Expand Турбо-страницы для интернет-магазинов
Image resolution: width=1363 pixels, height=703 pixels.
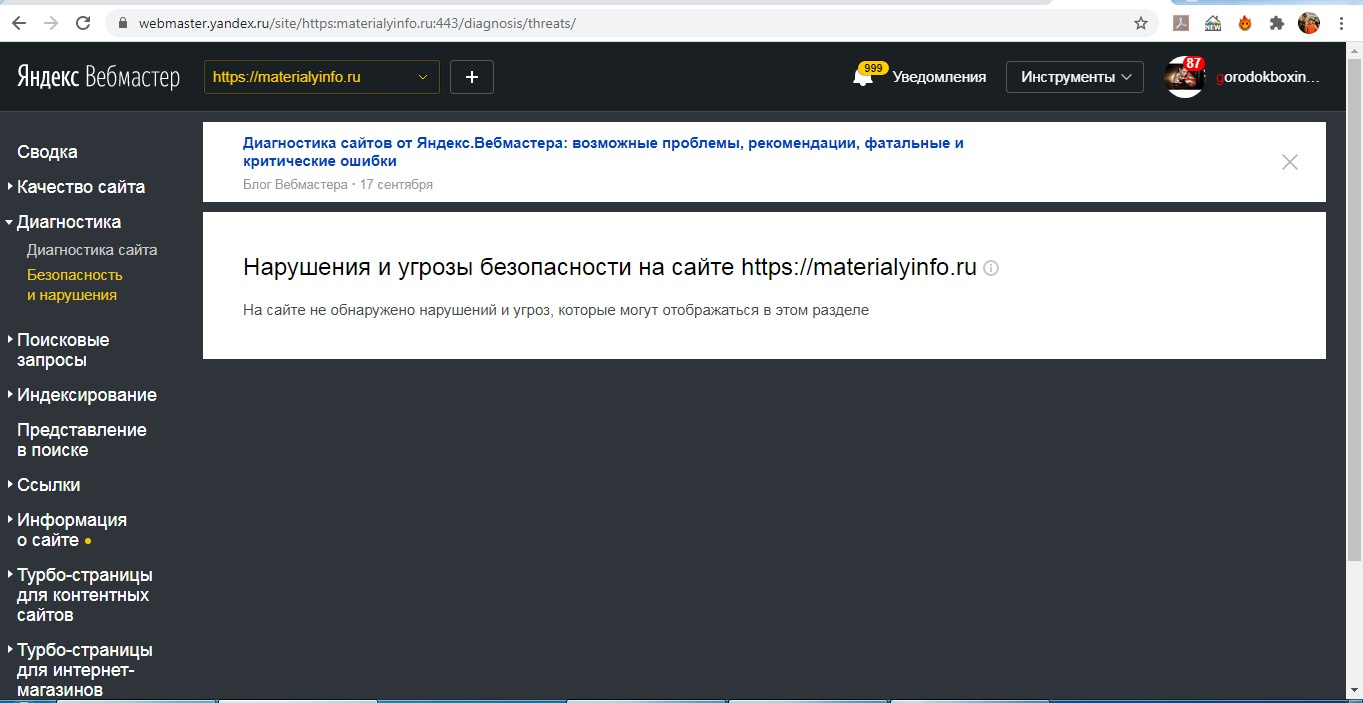pyautogui.click(x=85, y=670)
